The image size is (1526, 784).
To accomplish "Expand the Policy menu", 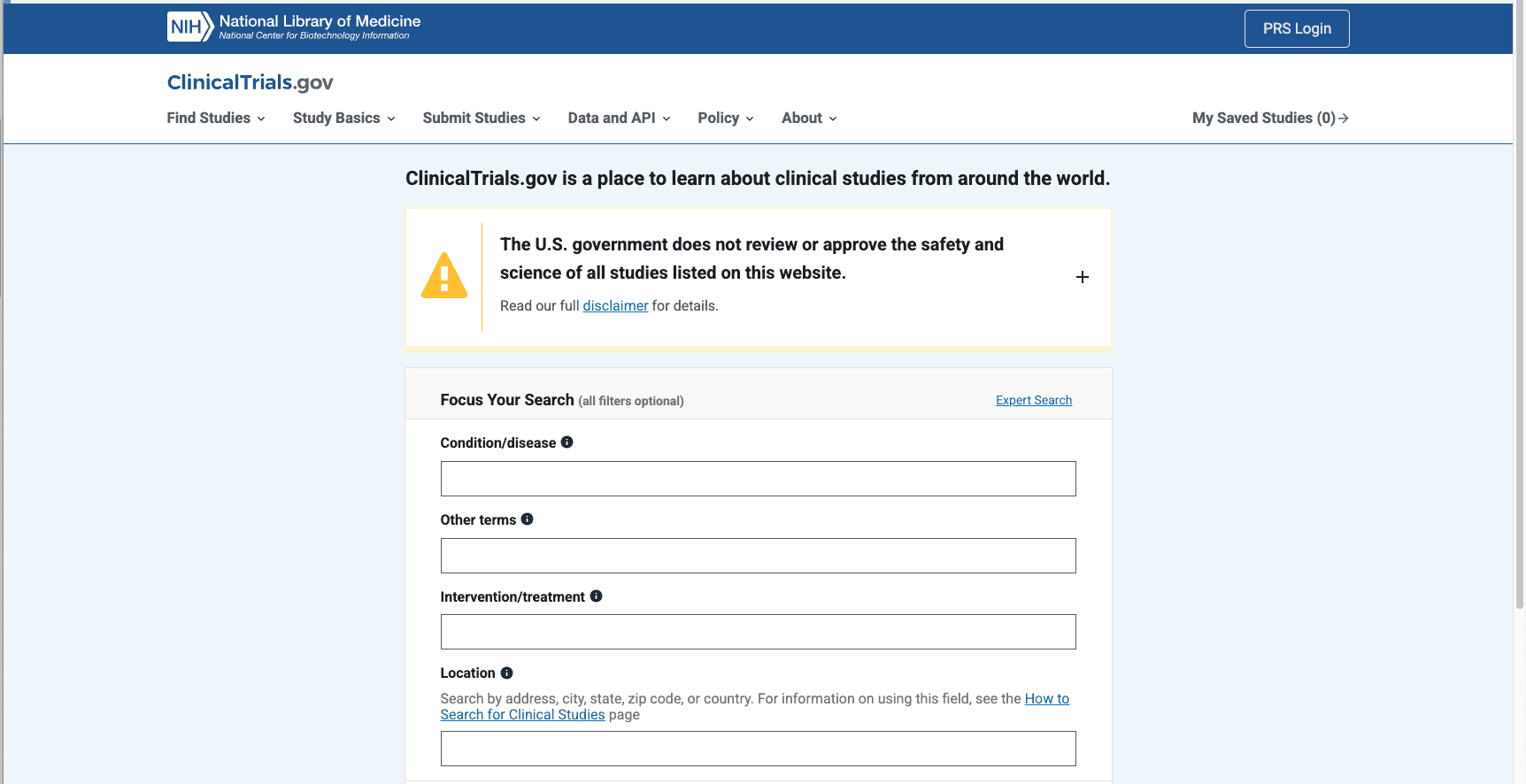I will click(x=725, y=119).
